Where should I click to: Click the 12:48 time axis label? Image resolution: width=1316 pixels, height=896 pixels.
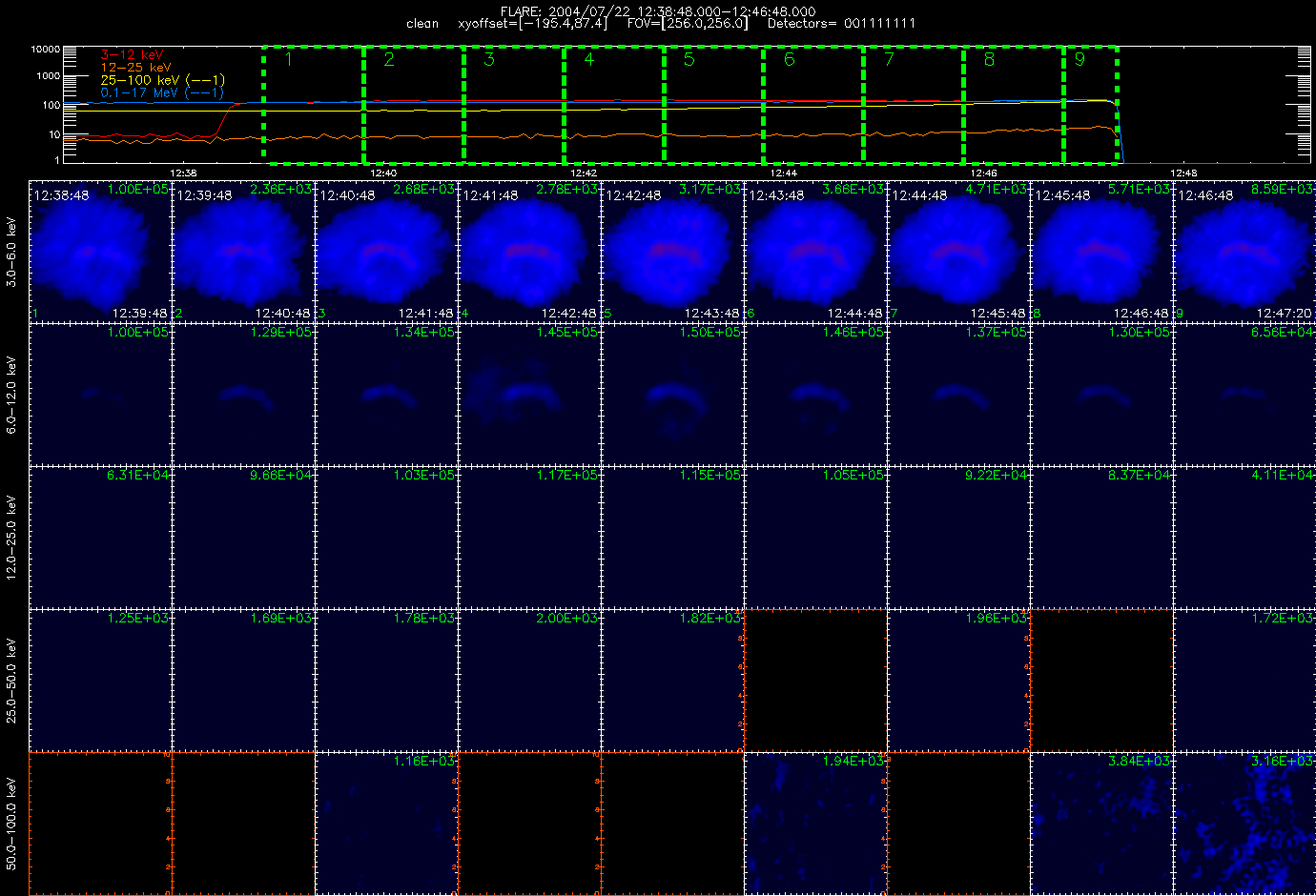pyautogui.click(x=1183, y=173)
